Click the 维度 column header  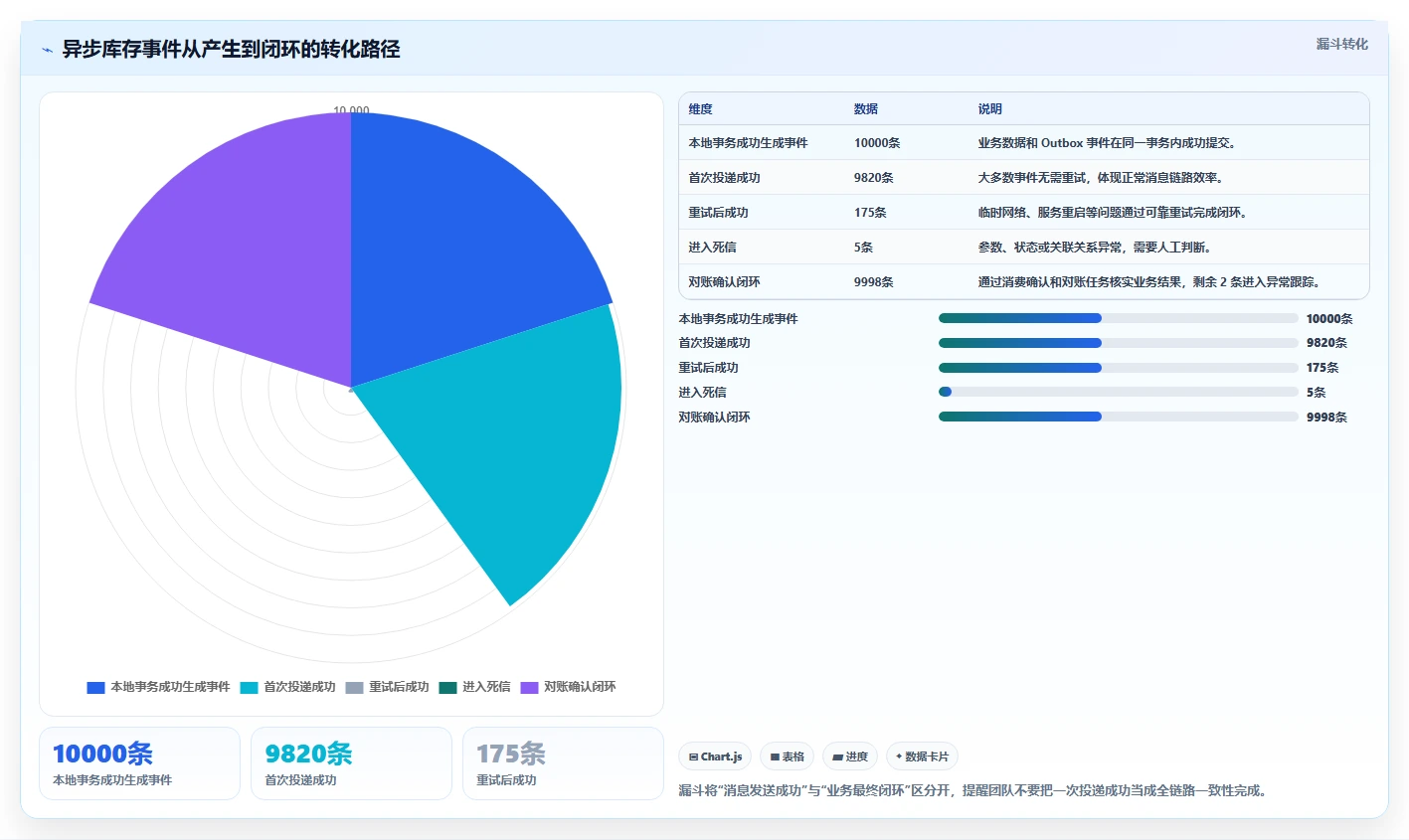point(700,109)
